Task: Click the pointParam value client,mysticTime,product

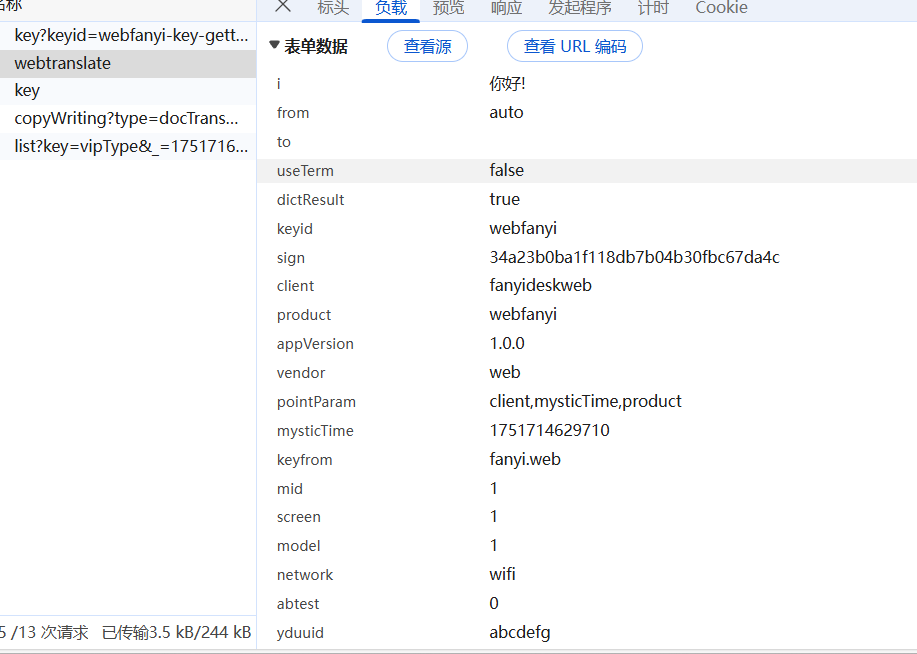Action: 585,401
